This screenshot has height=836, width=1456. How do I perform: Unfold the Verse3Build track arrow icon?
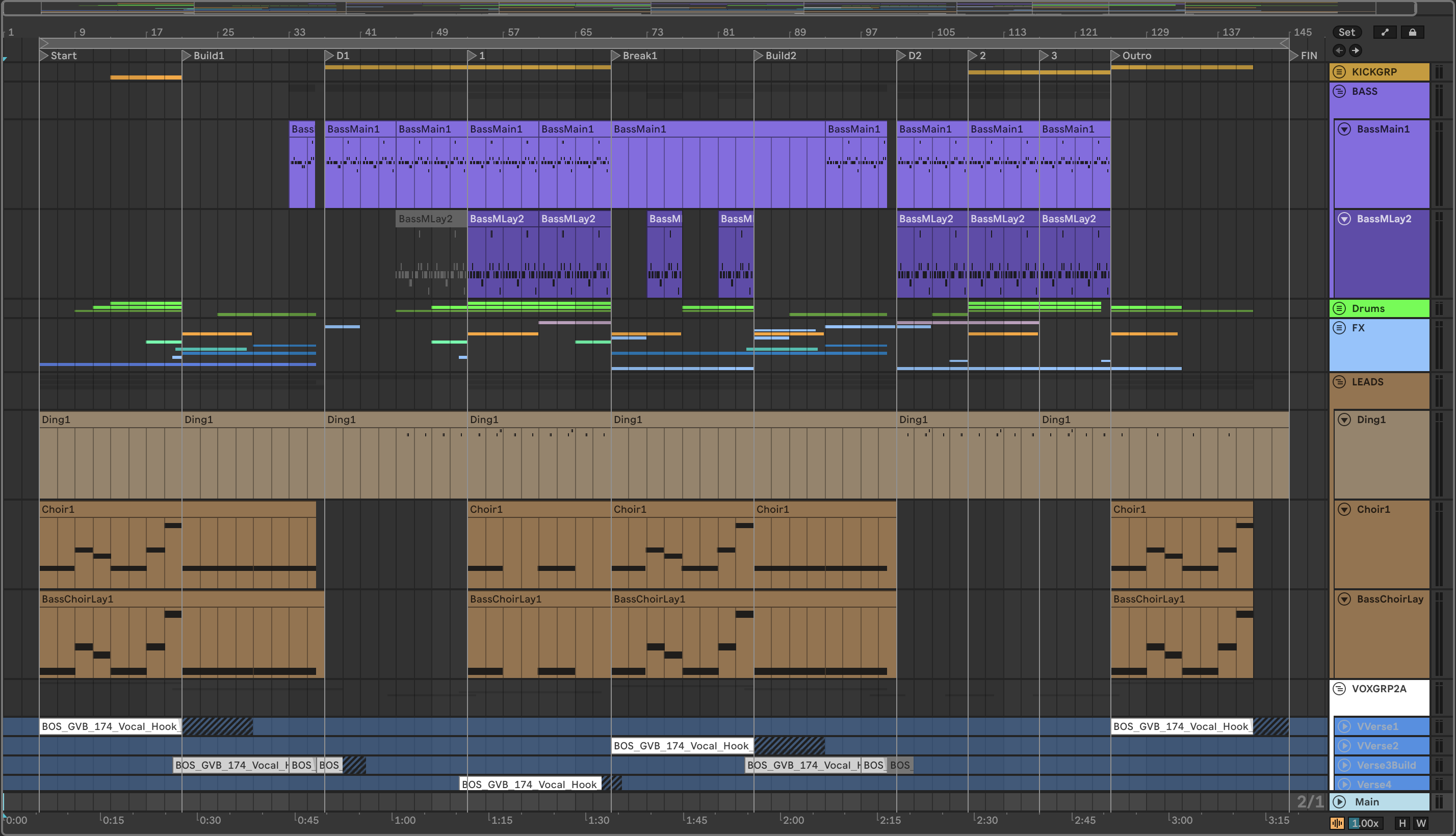pos(1345,765)
